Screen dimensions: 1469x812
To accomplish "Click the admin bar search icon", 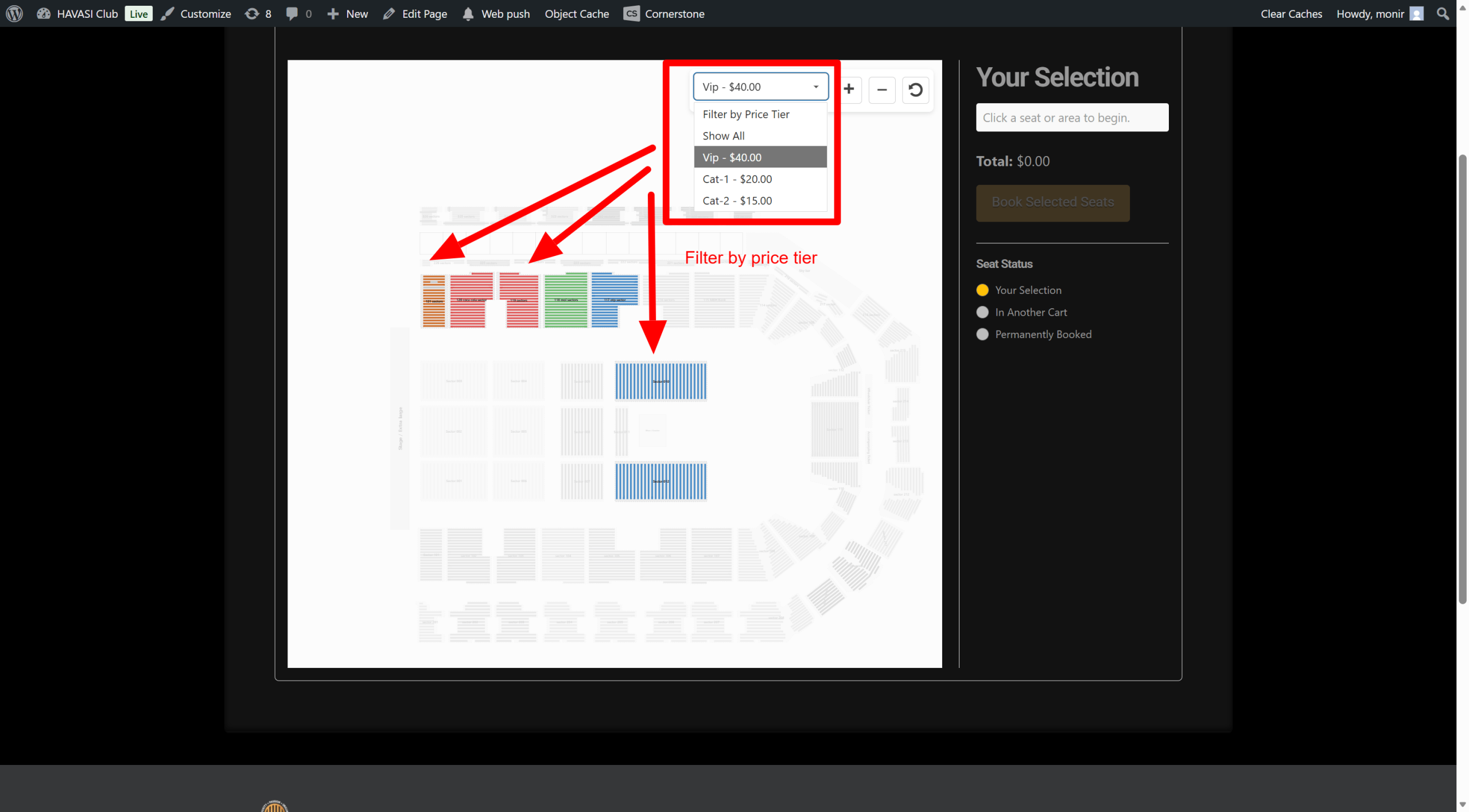I will point(1443,14).
